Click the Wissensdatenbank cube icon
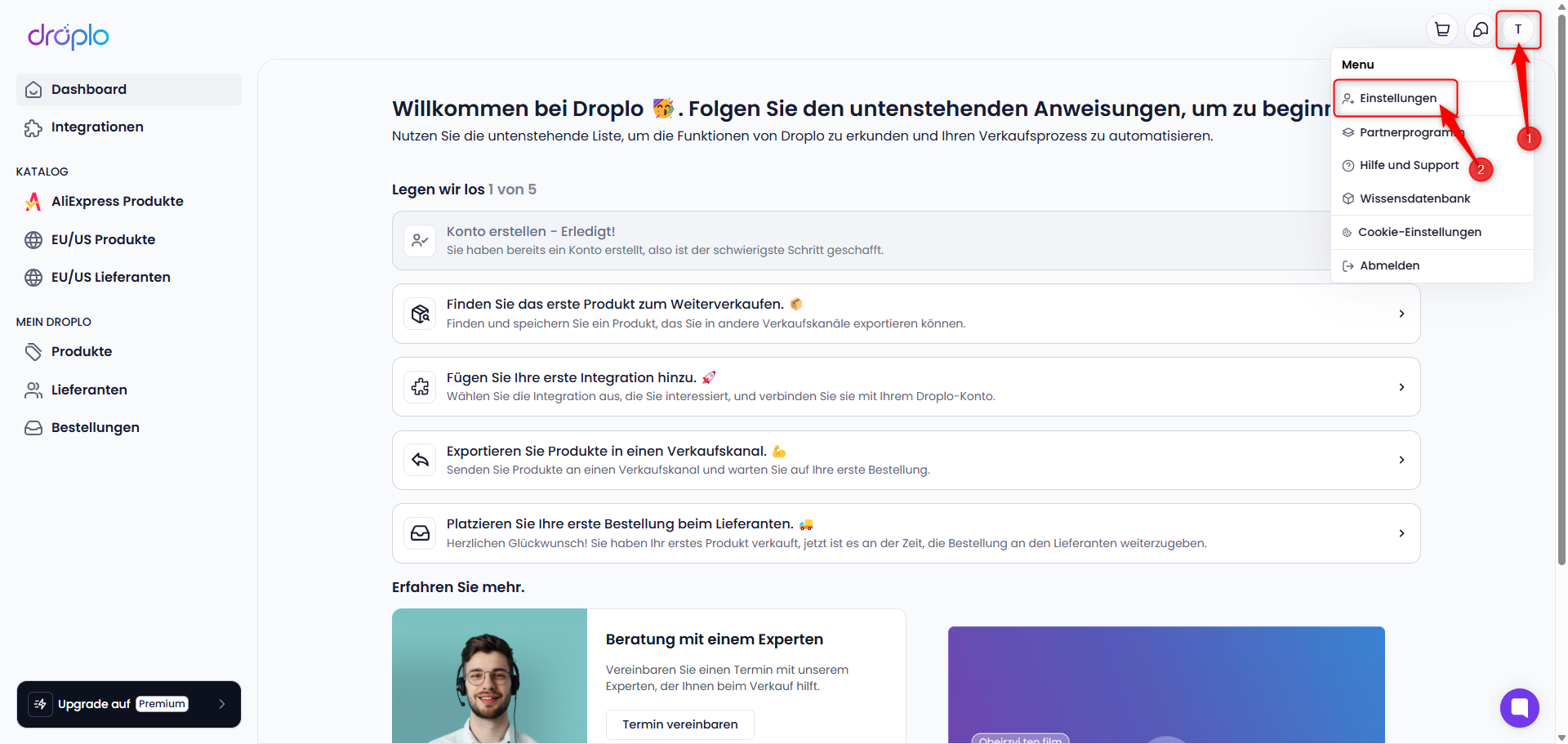This screenshot has height=744, width=1568. (1348, 198)
